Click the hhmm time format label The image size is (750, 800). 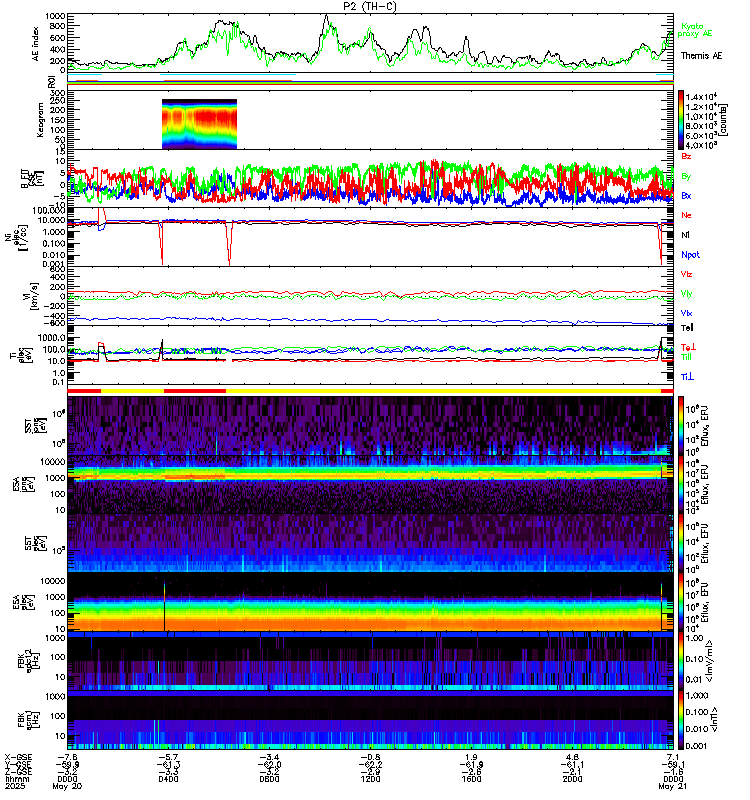coord(17,779)
